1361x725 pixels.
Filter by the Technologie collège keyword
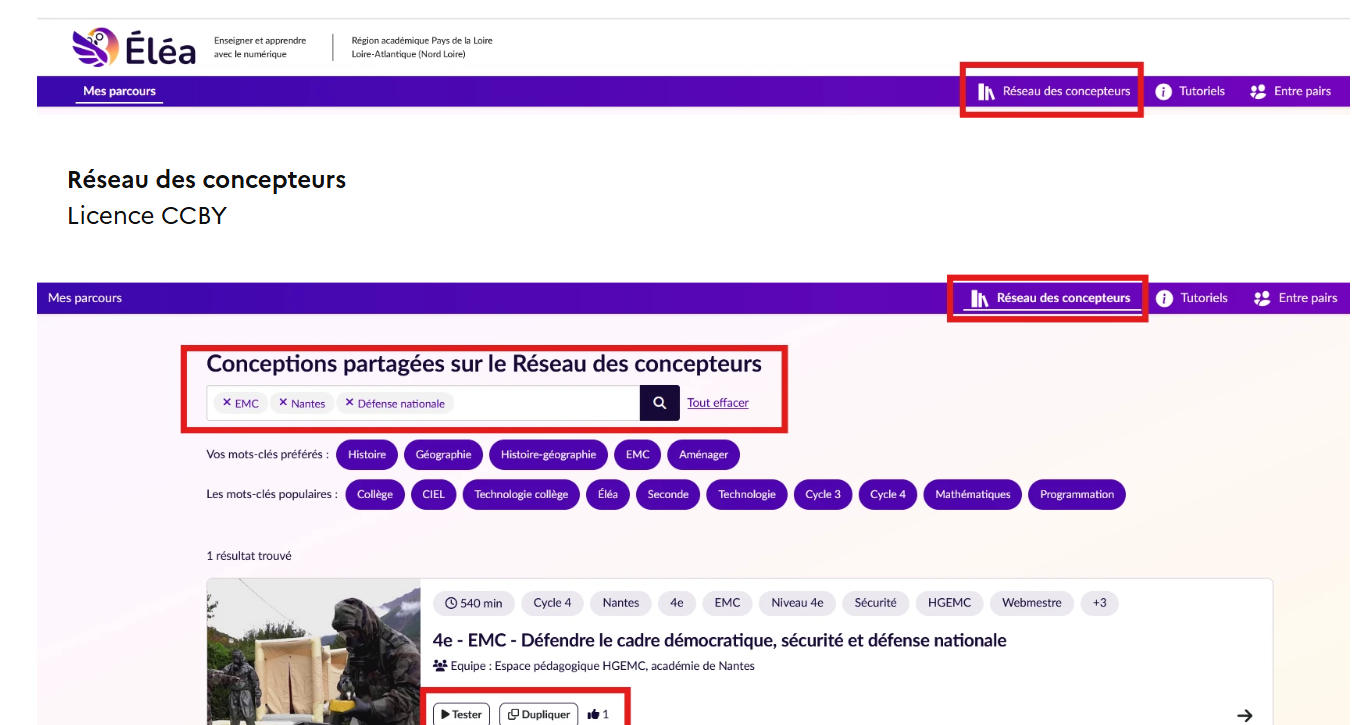pos(520,494)
